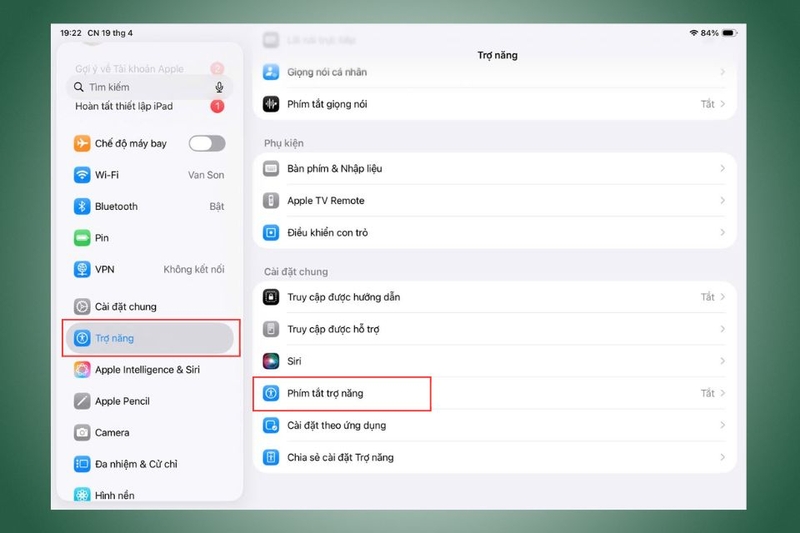Open Apple Intelligence & Siri settings
The image size is (800, 533).
pos(149,370)
